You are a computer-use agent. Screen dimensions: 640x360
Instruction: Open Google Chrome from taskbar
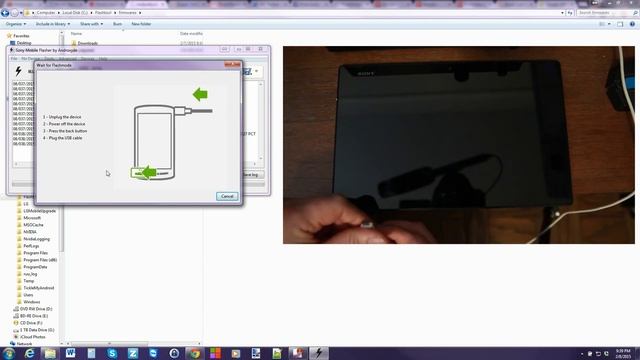[194, 353]
